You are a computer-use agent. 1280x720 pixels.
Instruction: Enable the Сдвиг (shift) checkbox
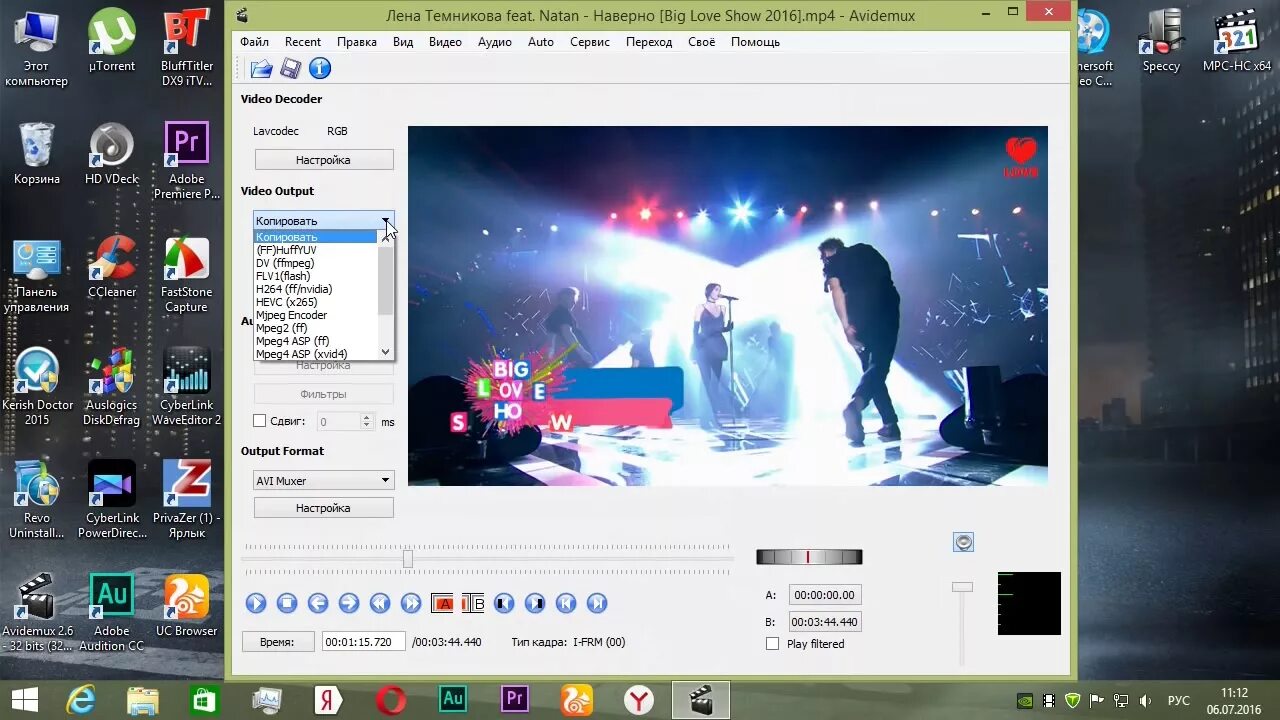259,422
